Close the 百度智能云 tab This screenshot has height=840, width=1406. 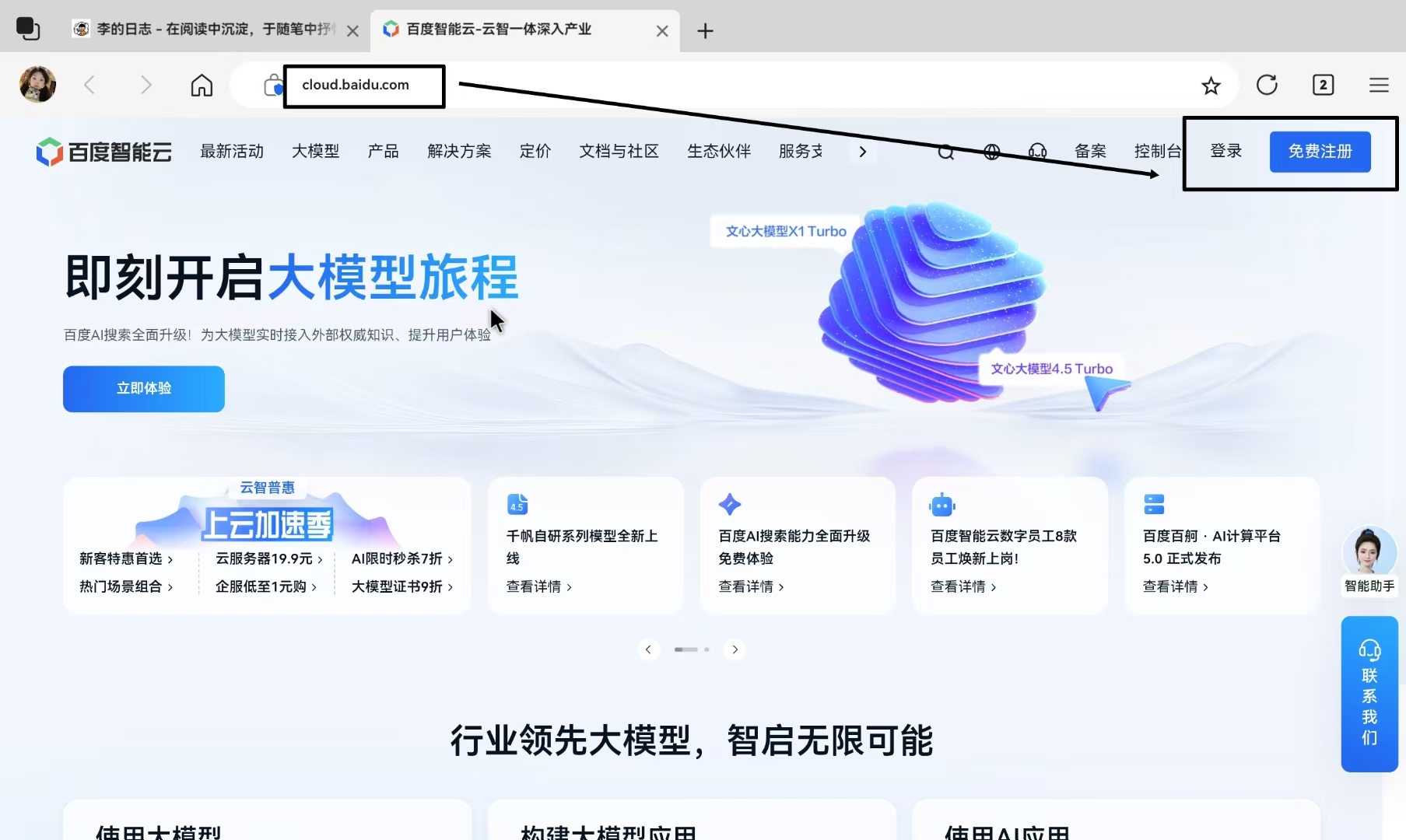click(662, 31)
